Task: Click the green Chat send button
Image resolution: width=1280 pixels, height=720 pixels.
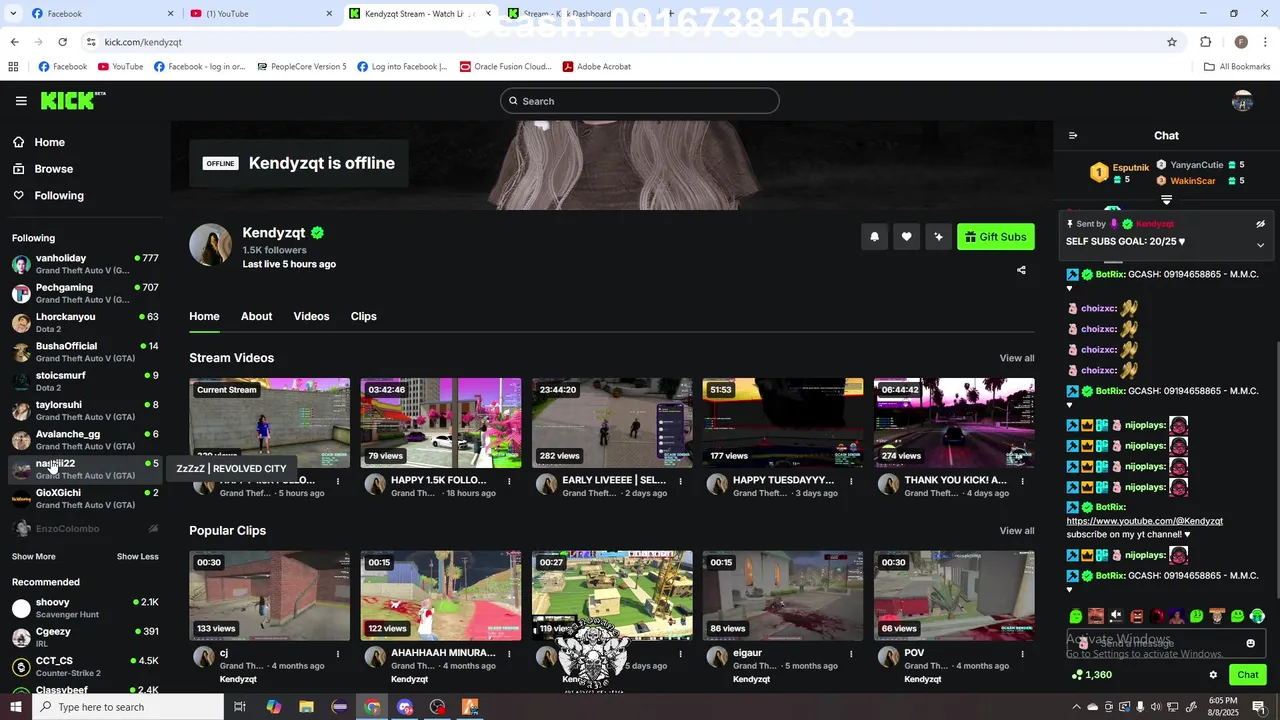Action: pyautogui.click(x=1247, y=675)
